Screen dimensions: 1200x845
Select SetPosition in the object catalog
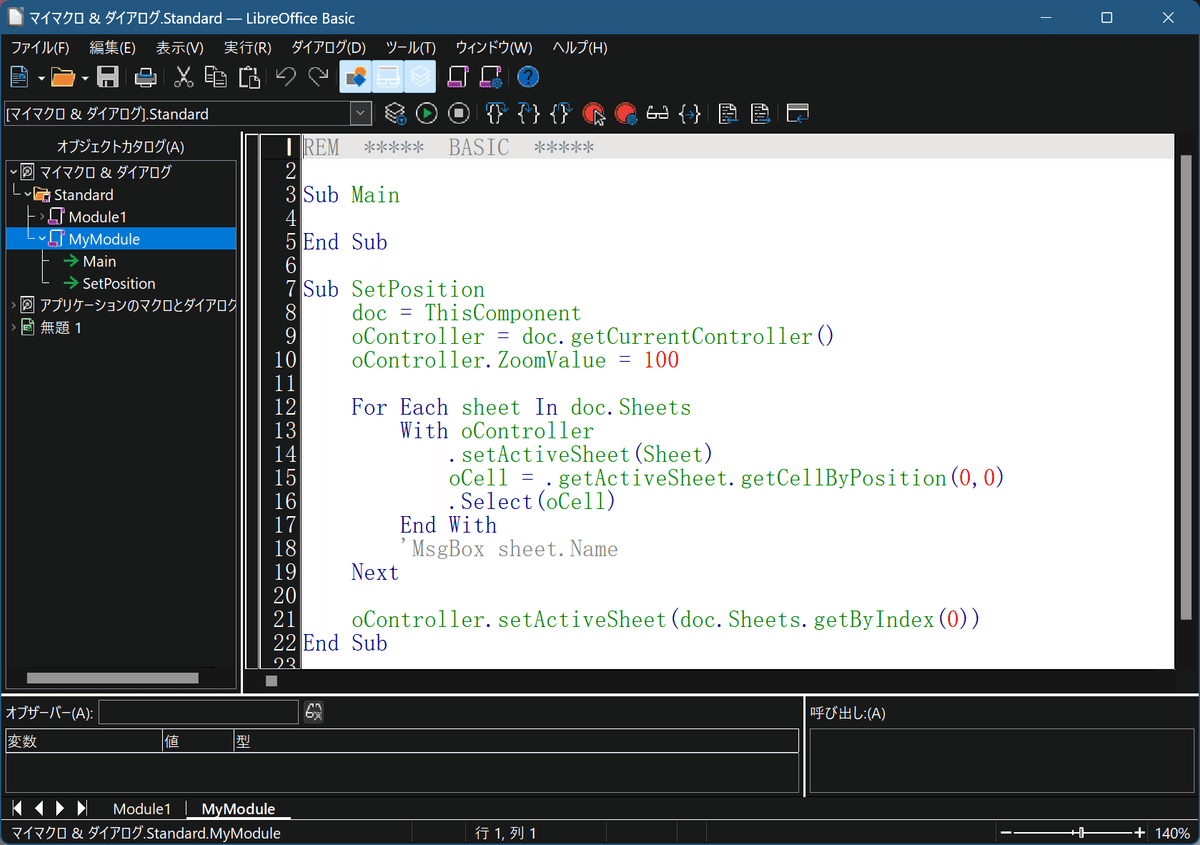point(119,283)
